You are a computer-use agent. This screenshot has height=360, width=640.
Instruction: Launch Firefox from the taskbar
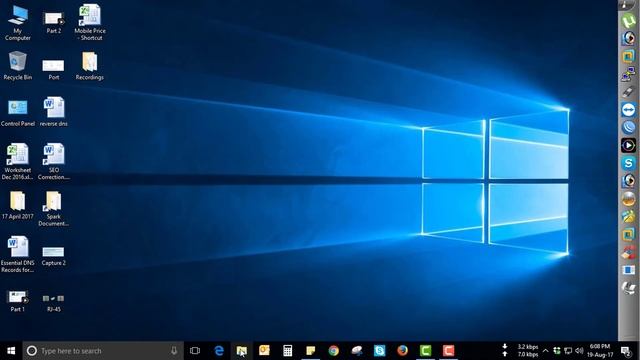402,351
